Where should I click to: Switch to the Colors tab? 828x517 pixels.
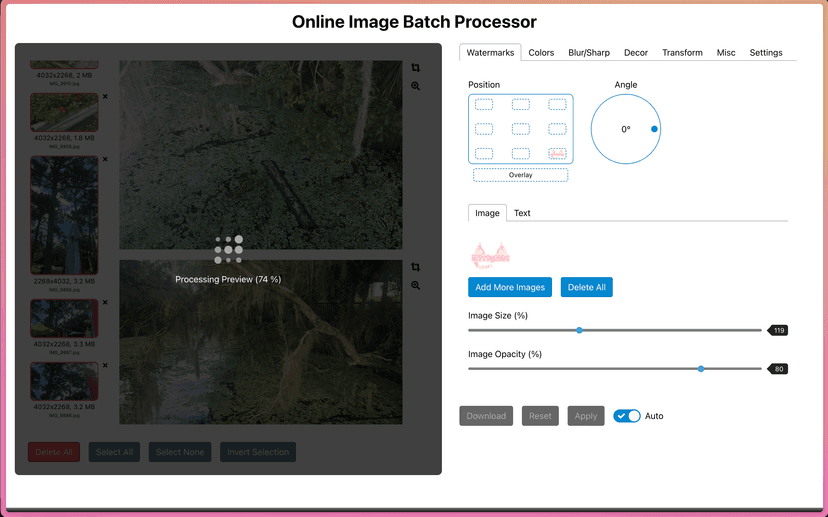pyautogui.click(x=541, y=52)
